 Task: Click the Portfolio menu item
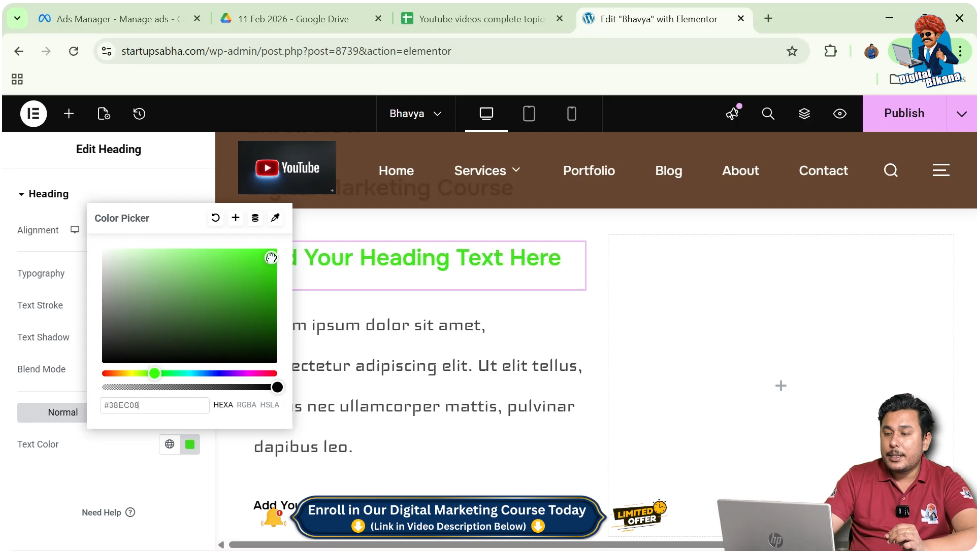pos(589,170)
